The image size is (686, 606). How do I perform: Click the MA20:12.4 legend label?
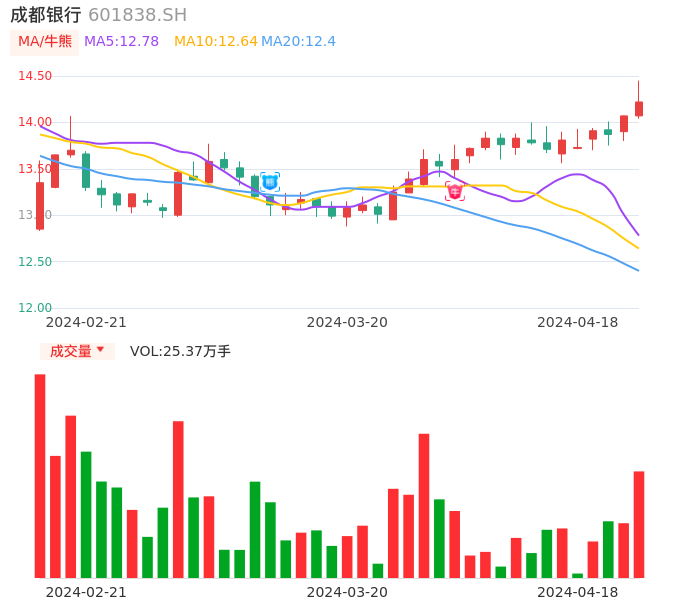point(298,42)
